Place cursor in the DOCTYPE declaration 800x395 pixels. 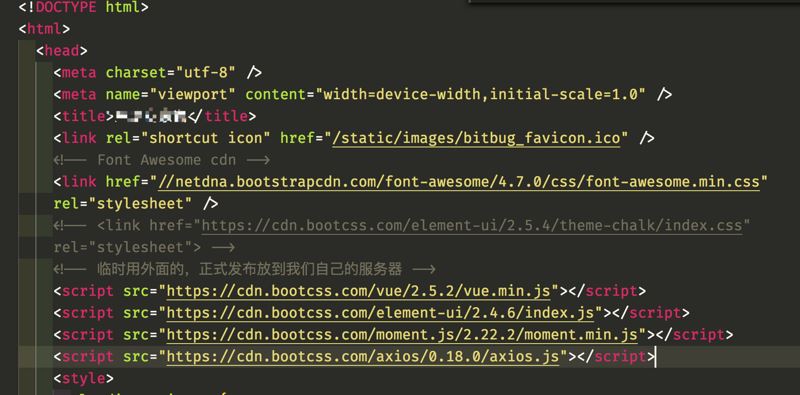[x=84, y=7]
